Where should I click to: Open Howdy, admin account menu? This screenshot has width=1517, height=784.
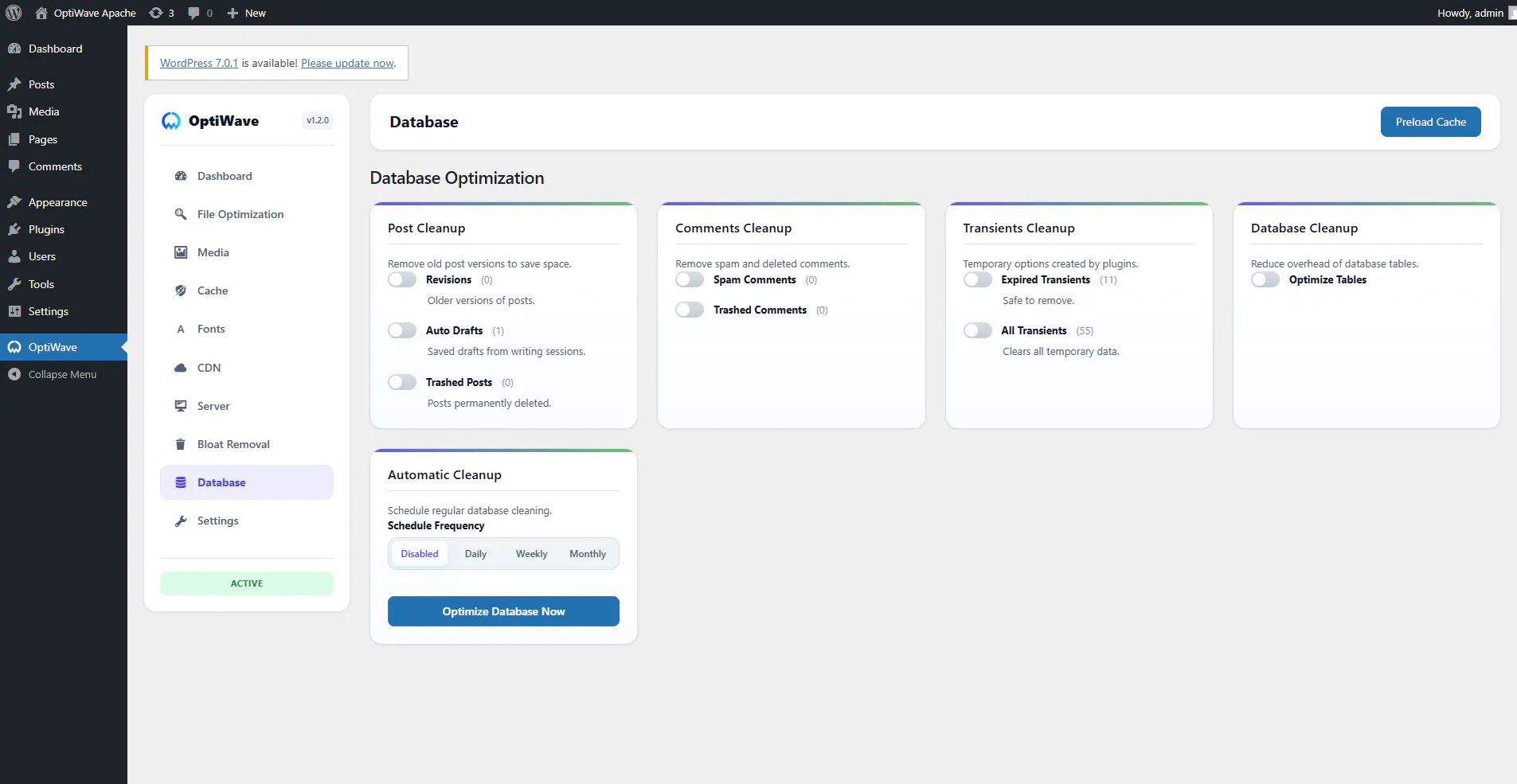1476,13
